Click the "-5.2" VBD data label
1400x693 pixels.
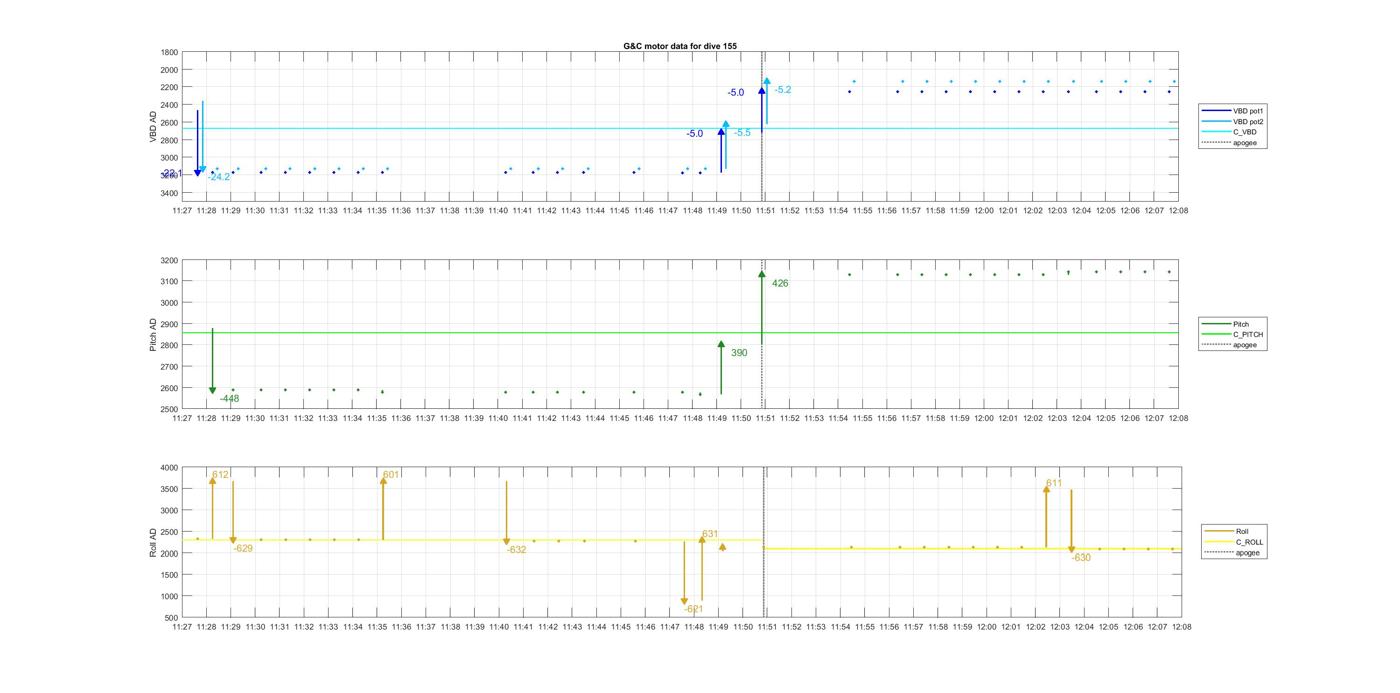(x=782, y=90)
